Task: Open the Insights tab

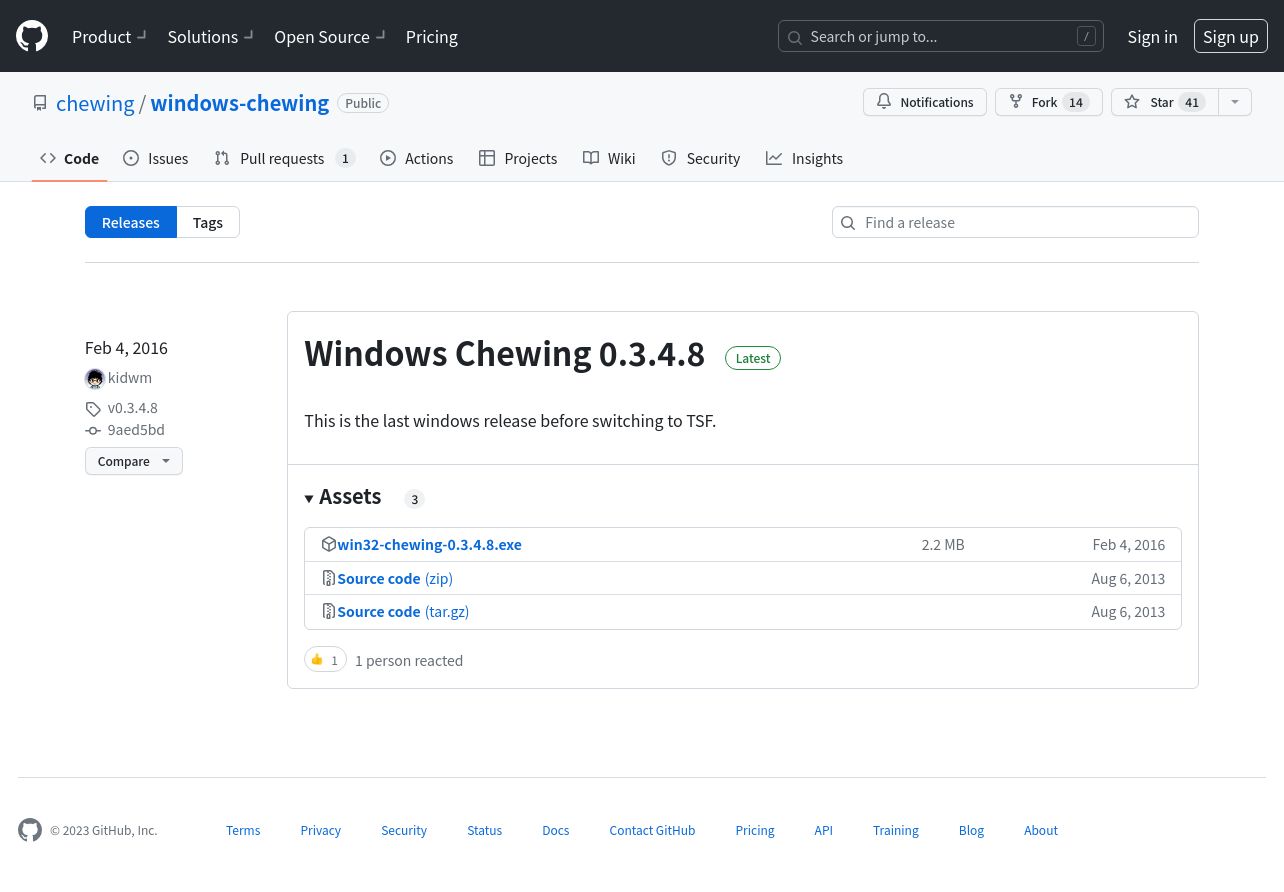Action: click(804, 158)
